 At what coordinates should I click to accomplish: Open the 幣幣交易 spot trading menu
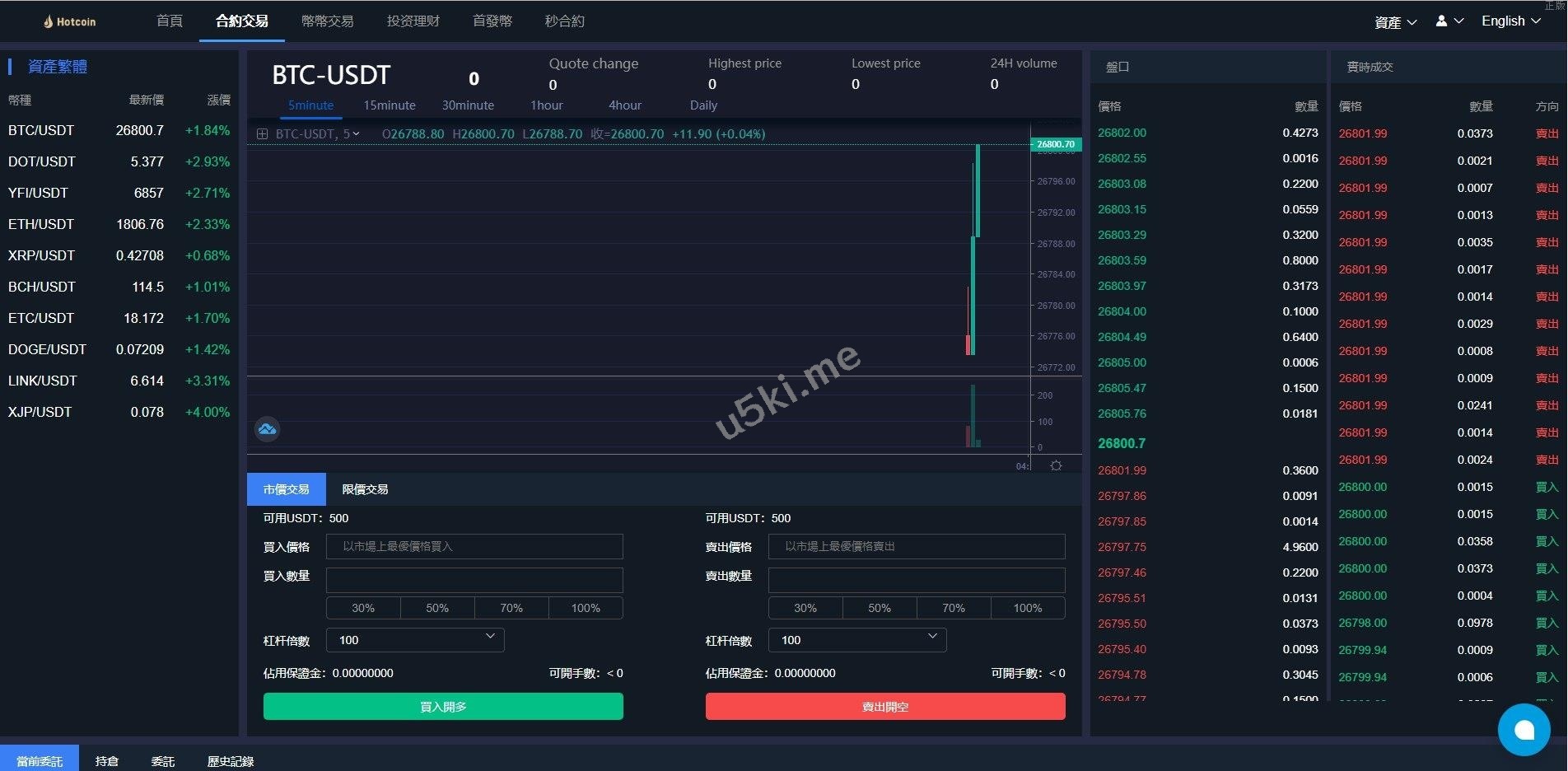point(327,21)
